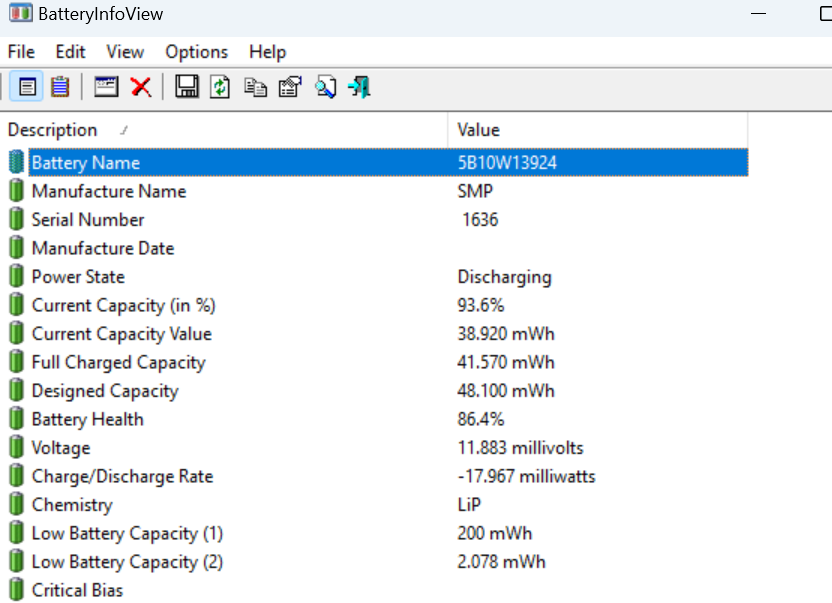Click battery icon beside Charge/Discharge Rate
The width and height of the screenshot is (832, 603).
(x=16, y=476)
